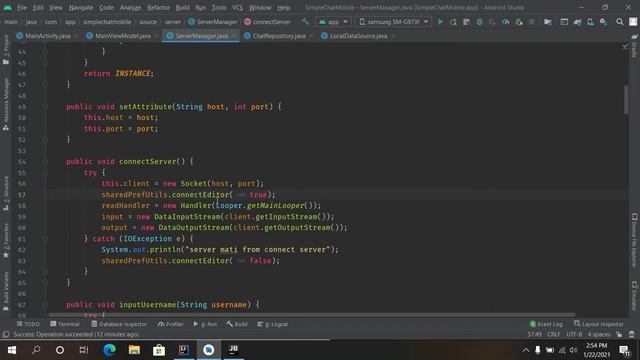Collapse connectServer method at line 54
This screenshot has height=360, width=640.
coord(45,162)
